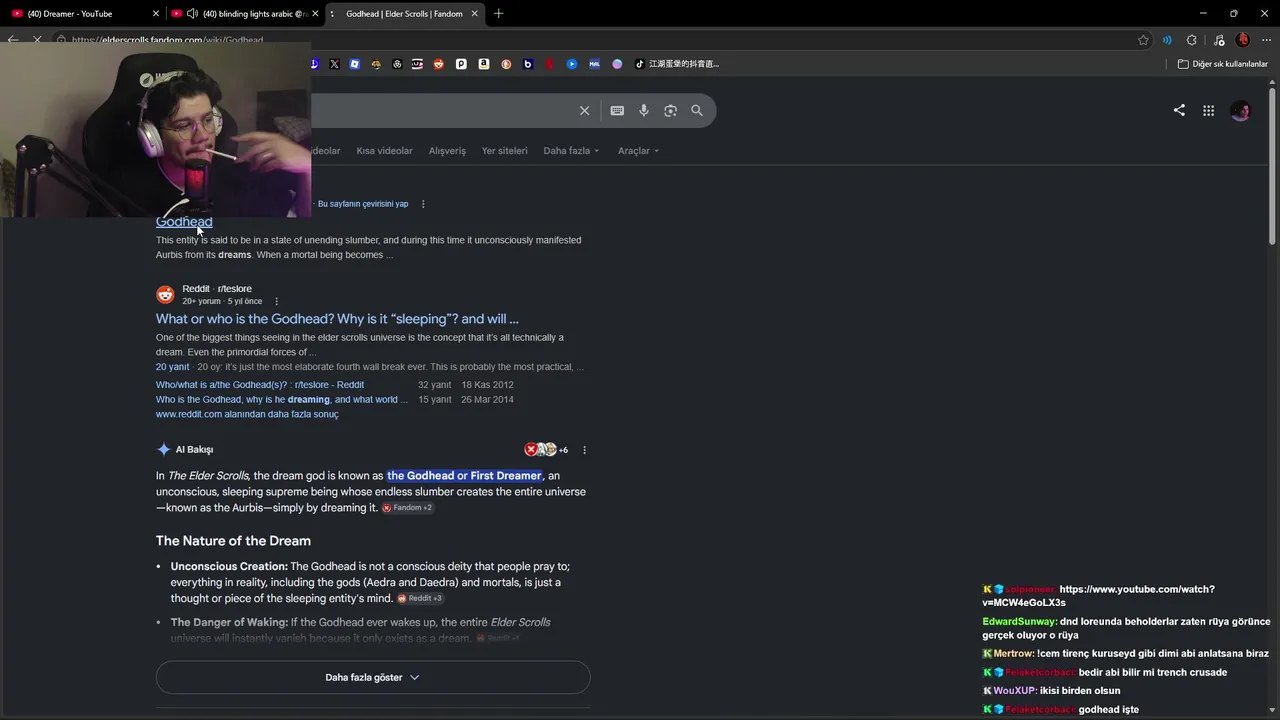Viewport: 1280px width, 720px height.
Task: Show AI overview source icons (+6)
Action: pyautogui.click(x=546, y=450)
